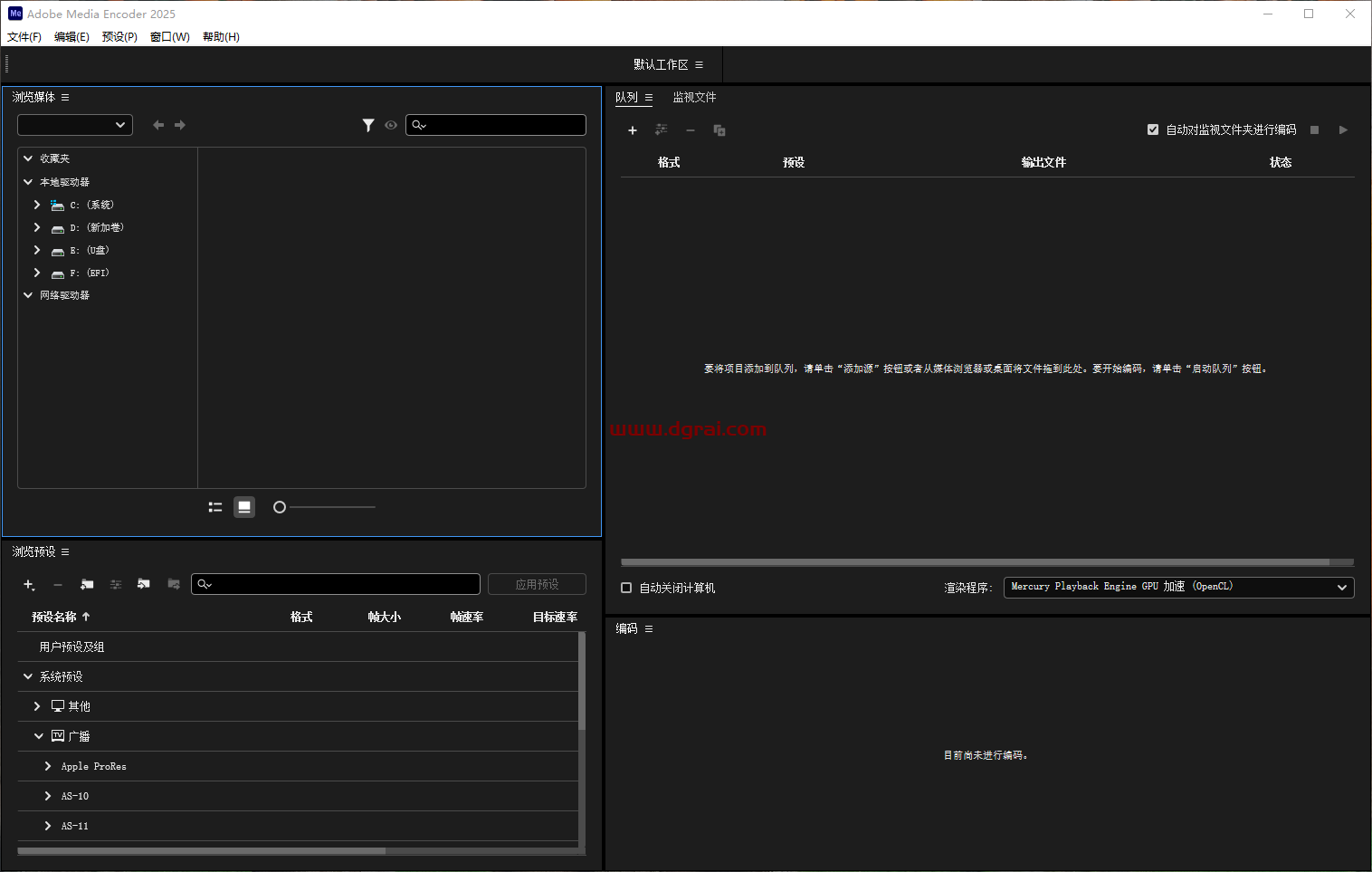This screenshot has height=872, width=1372.
Task: Open the 编辑(E) menu
Action: [x=71, y=37]
